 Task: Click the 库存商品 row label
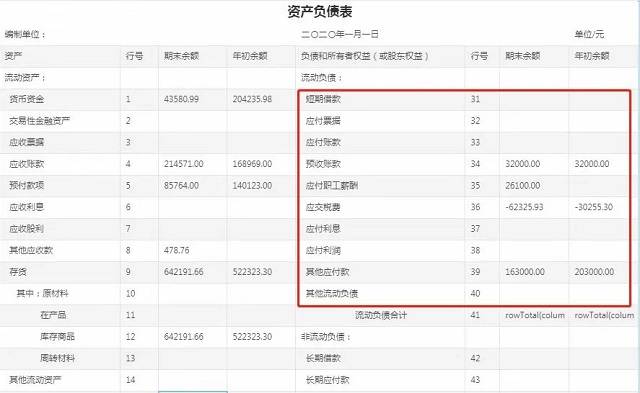click(x=58, y=337)
